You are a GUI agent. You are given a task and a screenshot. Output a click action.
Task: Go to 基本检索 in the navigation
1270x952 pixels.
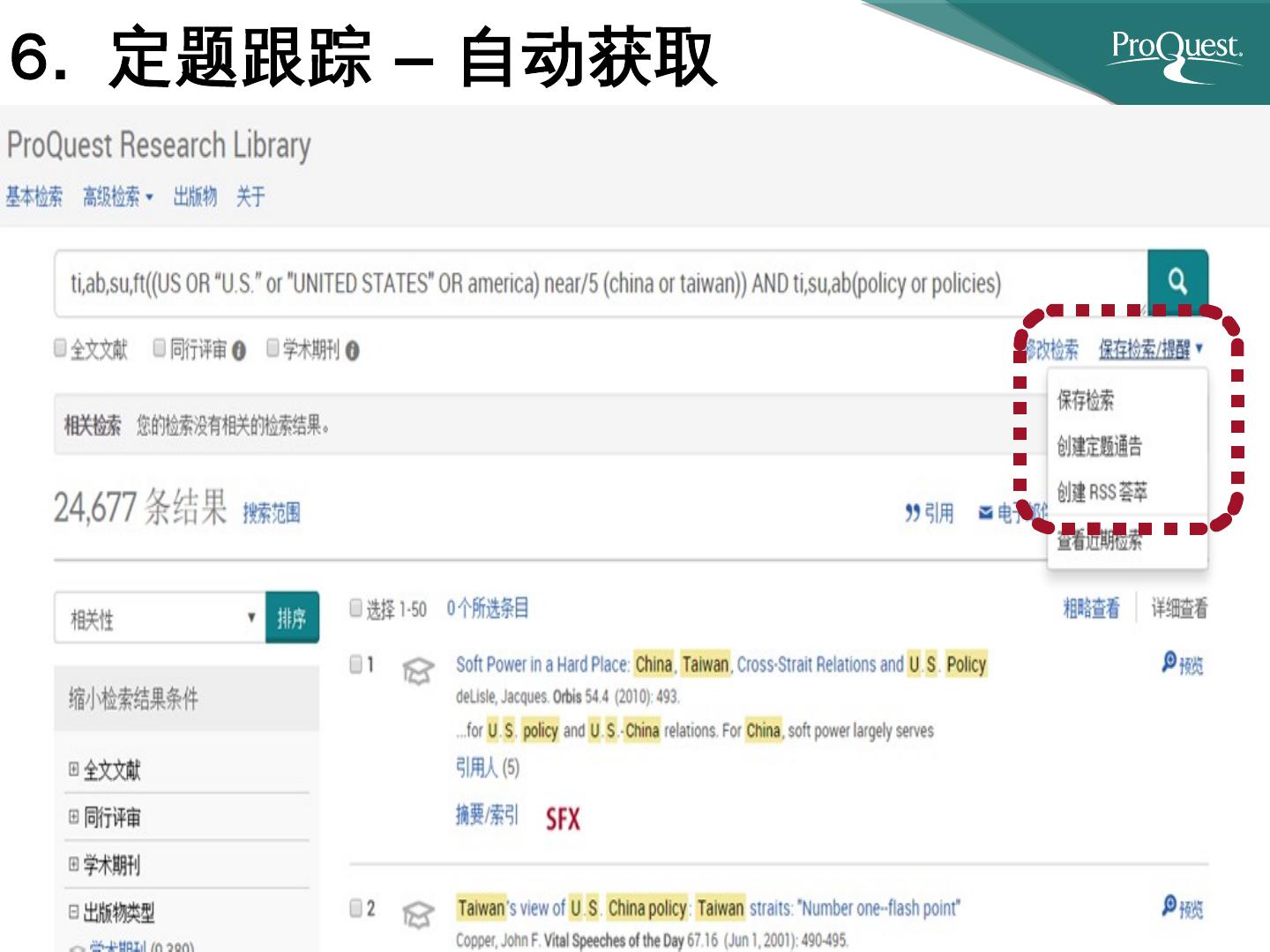[34, 197]
